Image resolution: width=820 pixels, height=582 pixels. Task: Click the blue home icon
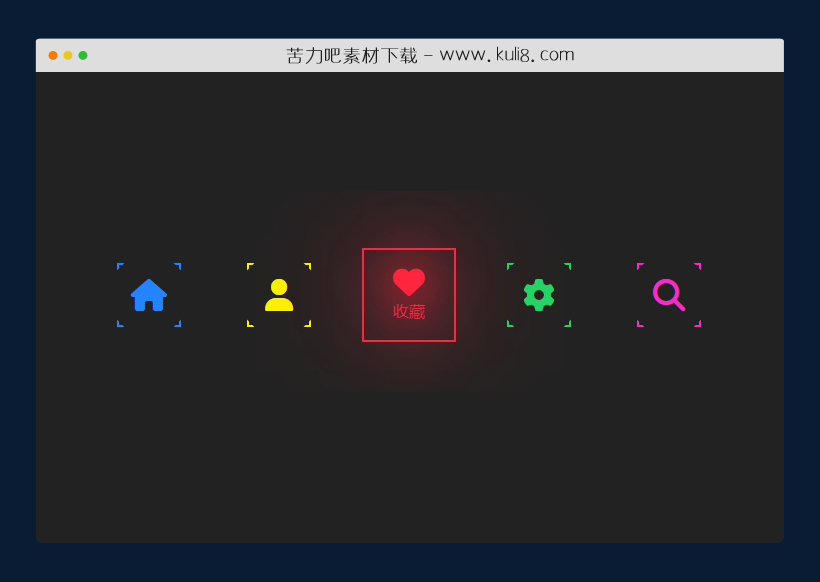149,295
